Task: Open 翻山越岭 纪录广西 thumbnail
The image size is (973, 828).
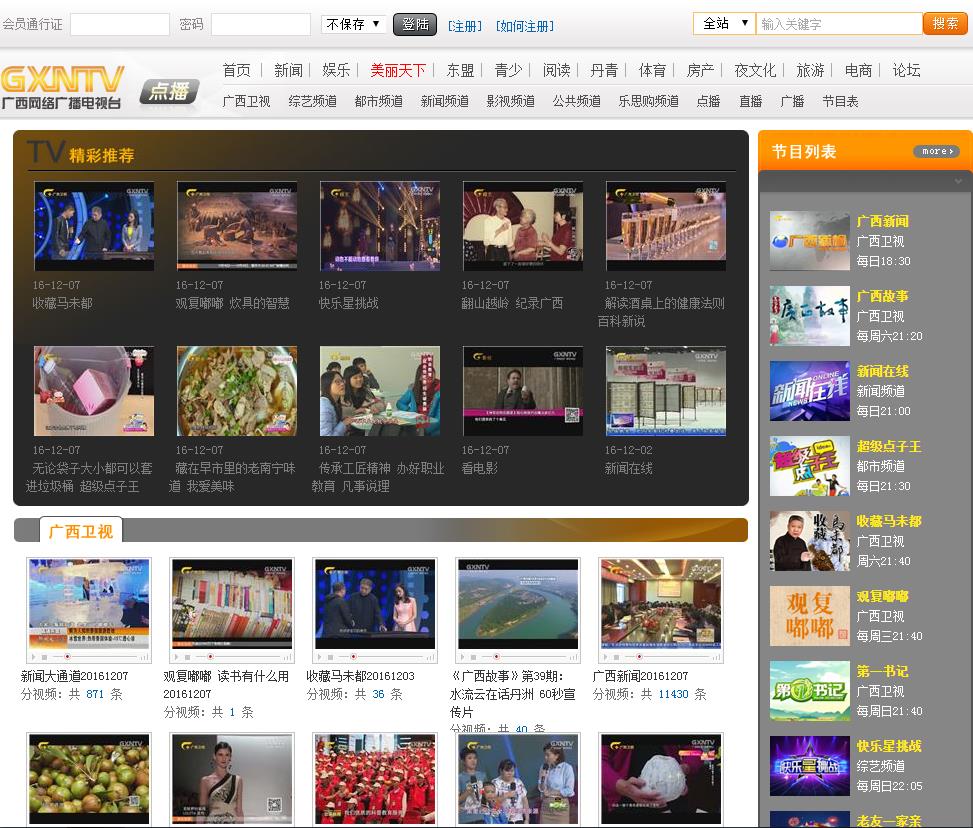Action: [523, 226]
